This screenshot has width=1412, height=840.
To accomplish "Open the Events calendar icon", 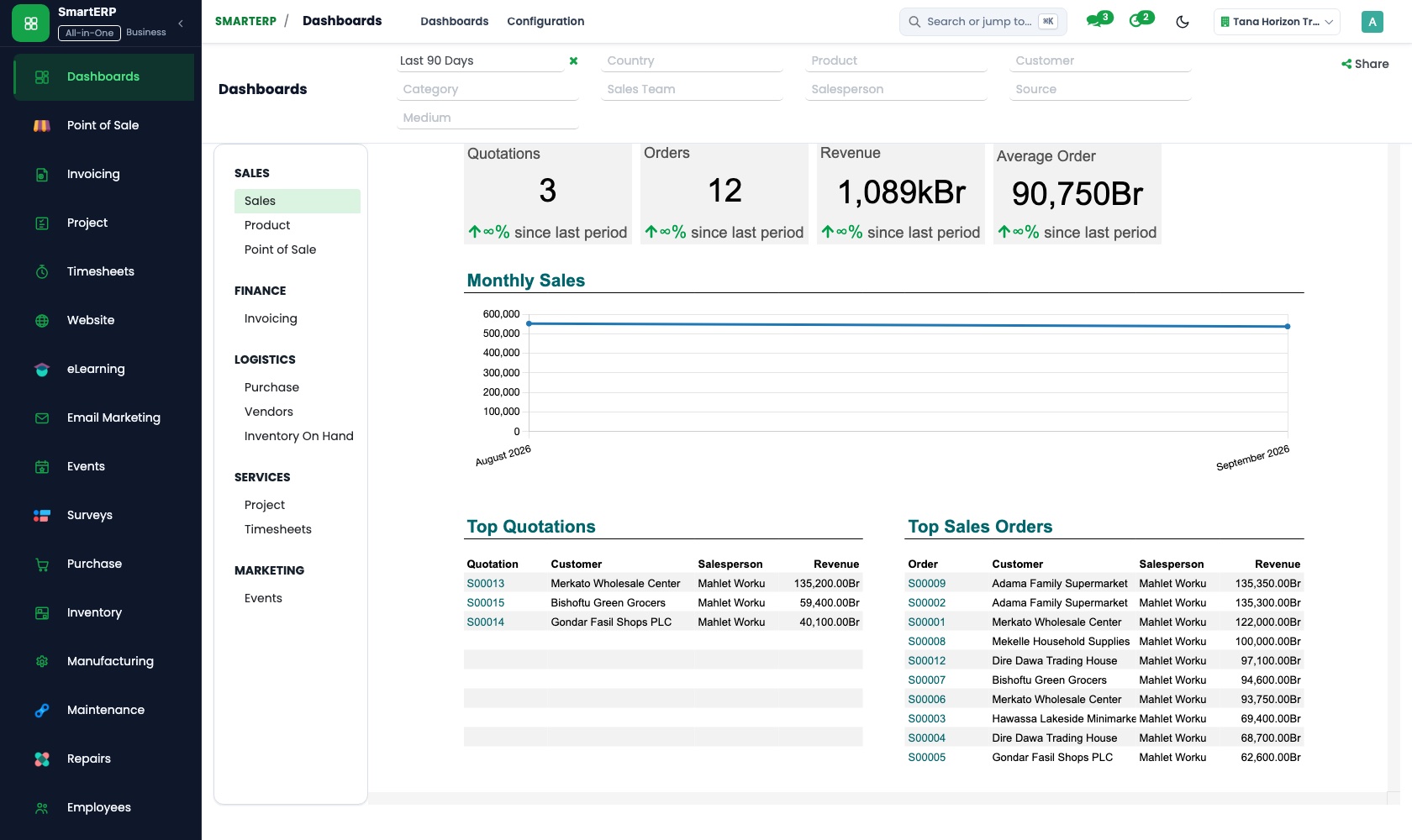I will (42, 466).
